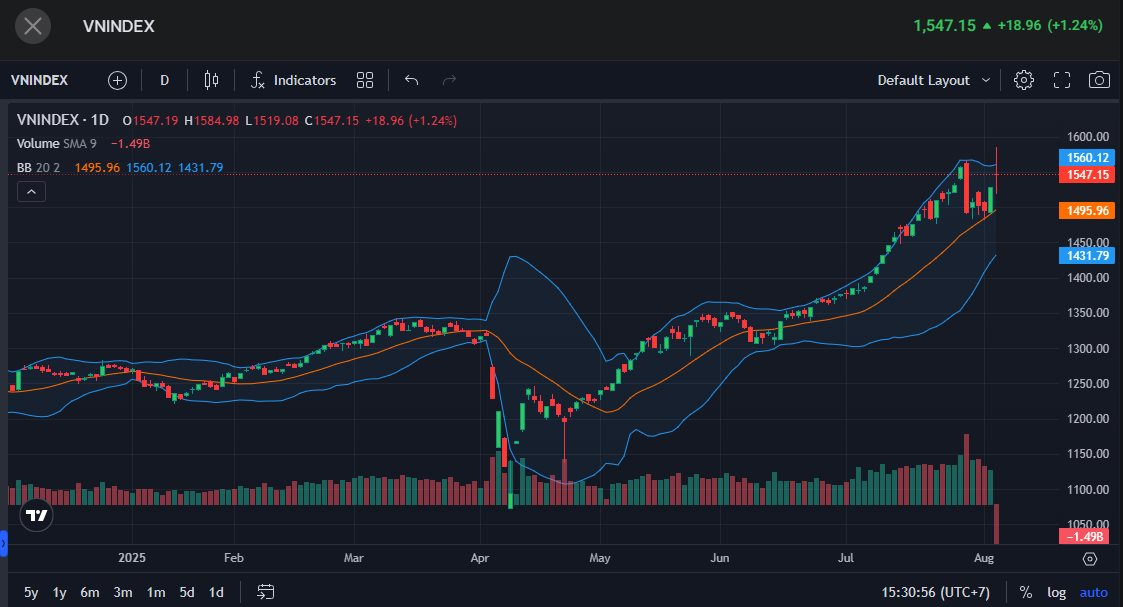Open the grid layout selection icon
This screenshot has height=607, width=1123.
coord(364,80)
